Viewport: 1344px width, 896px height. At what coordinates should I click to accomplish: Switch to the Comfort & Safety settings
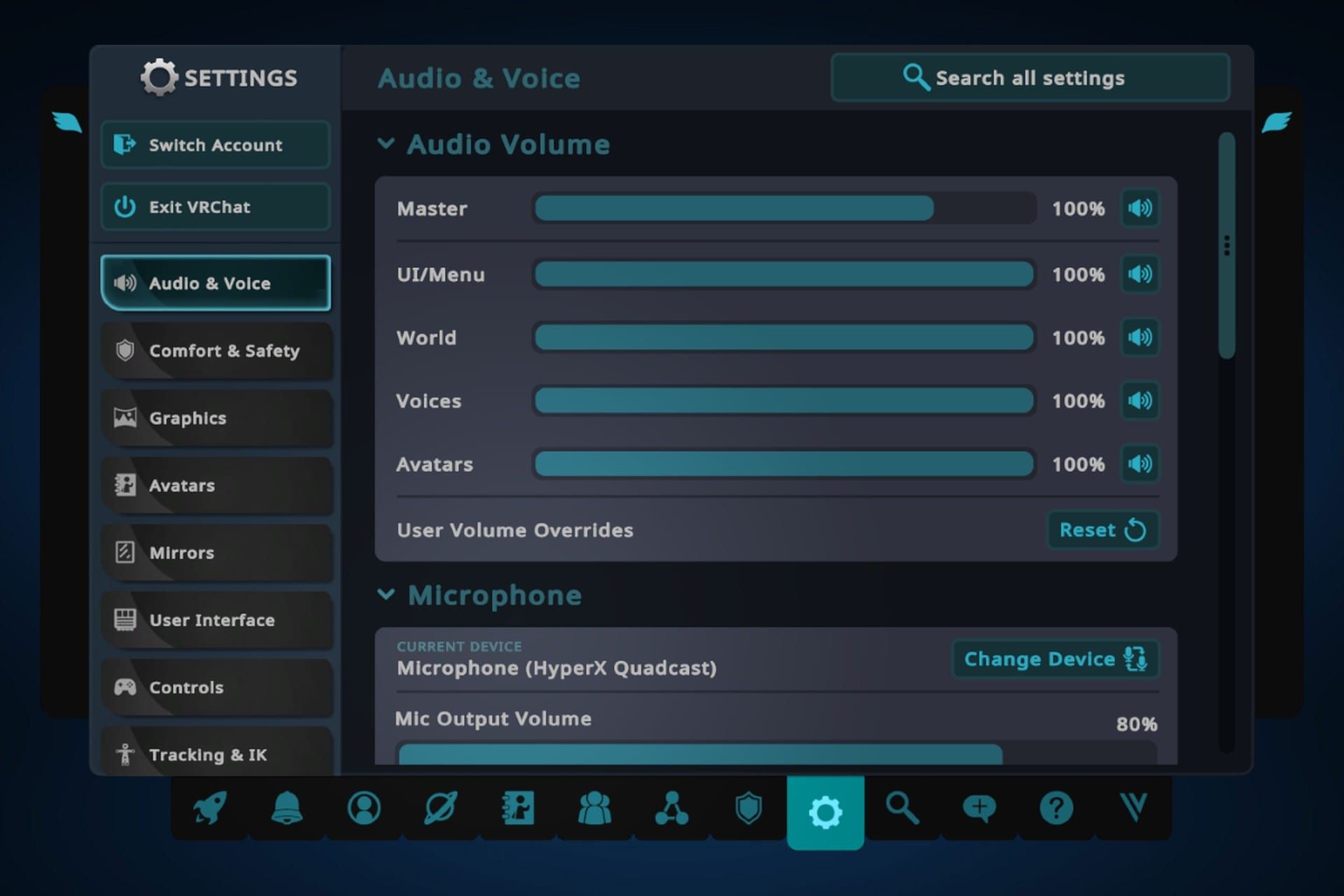point(216,351)
